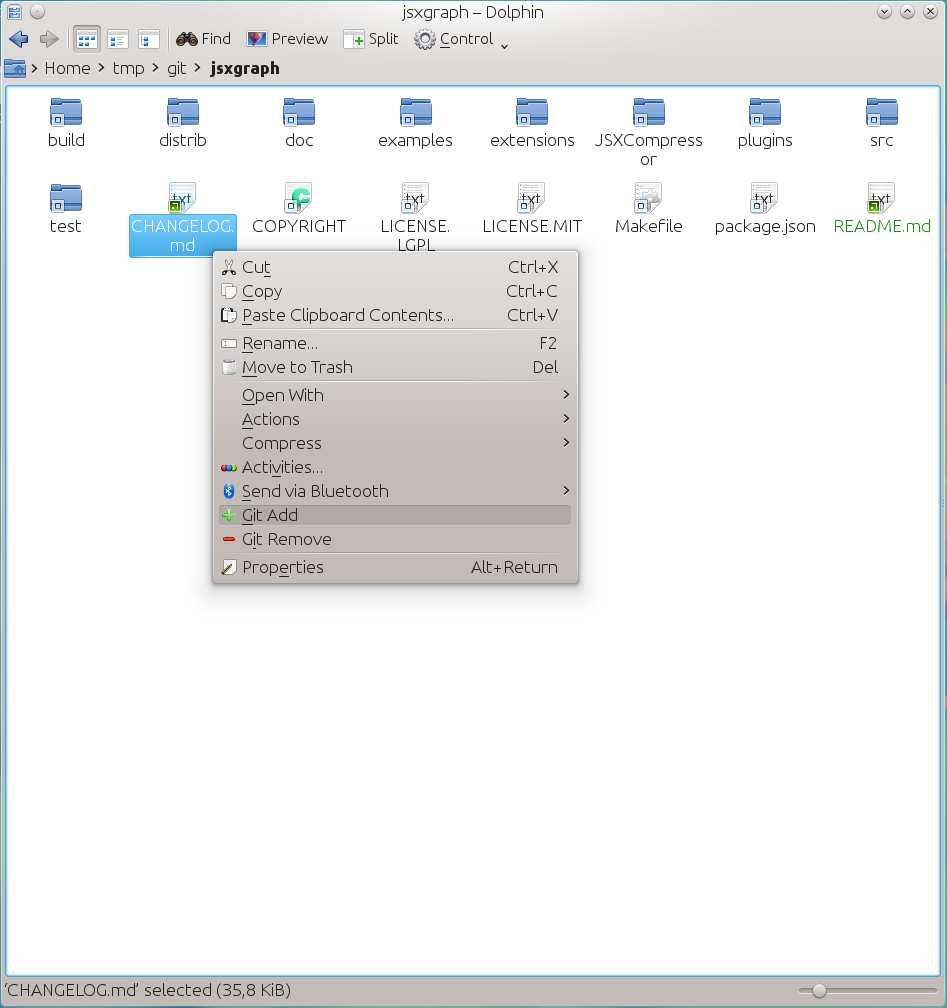This screenshot has width=947, height=1008.
Task: Navigate to Home in the breadcrumb
Action: pyautogui.click(x=68, y=68)
